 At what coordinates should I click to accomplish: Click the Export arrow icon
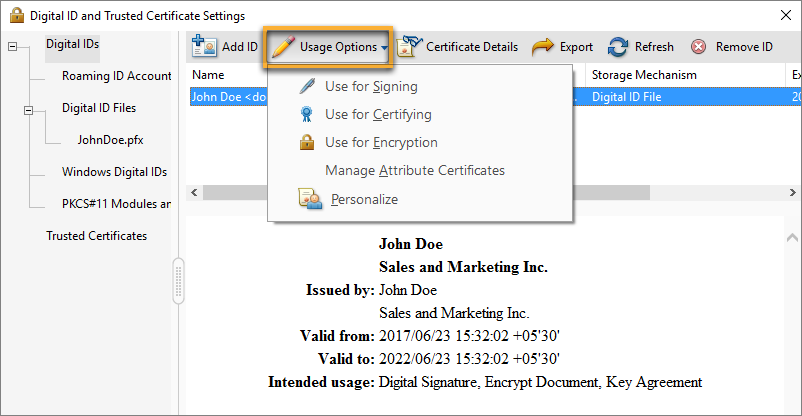542,47
